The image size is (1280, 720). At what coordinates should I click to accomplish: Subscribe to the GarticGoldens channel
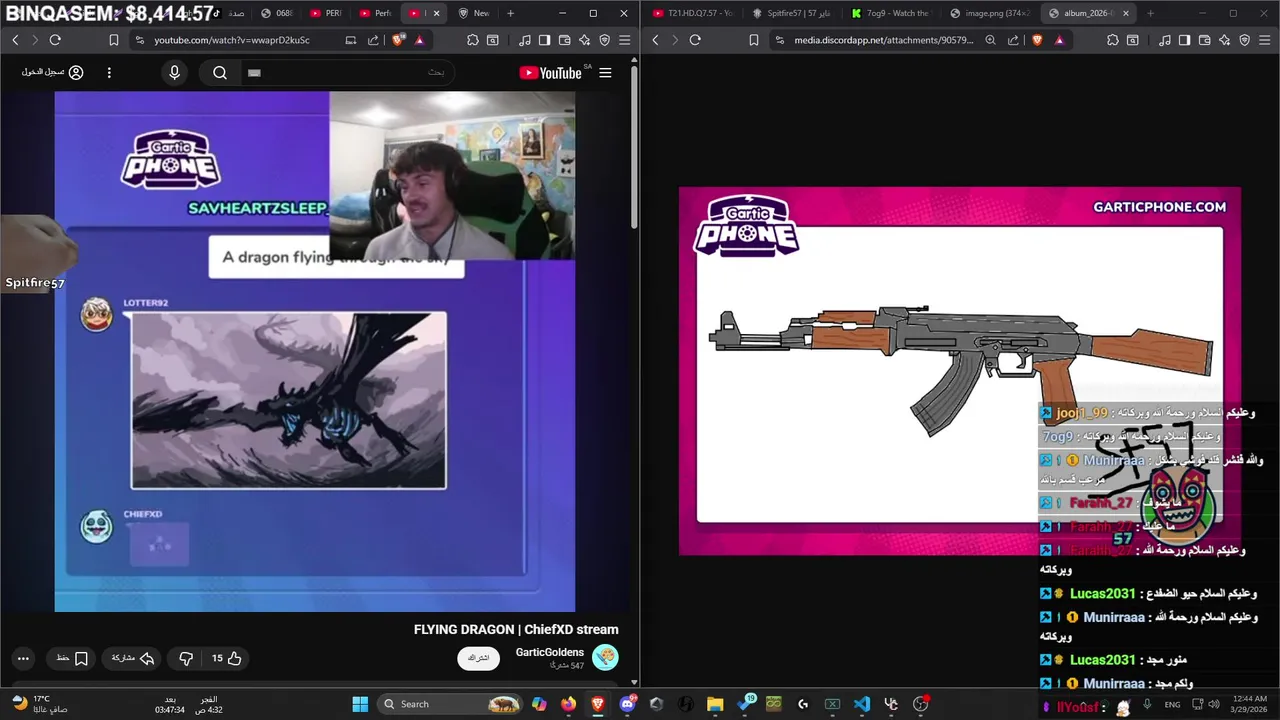click(478, 658)
